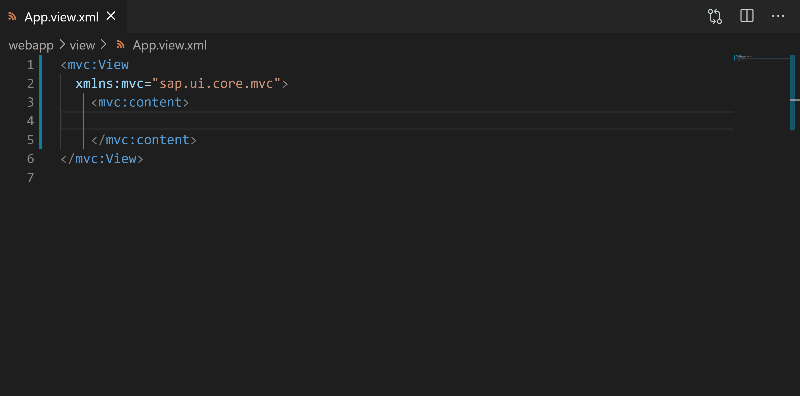Click the closing mvc:View tag
Image resolution: width=800 pixels, height=396 pixels.
coord(102,159)
